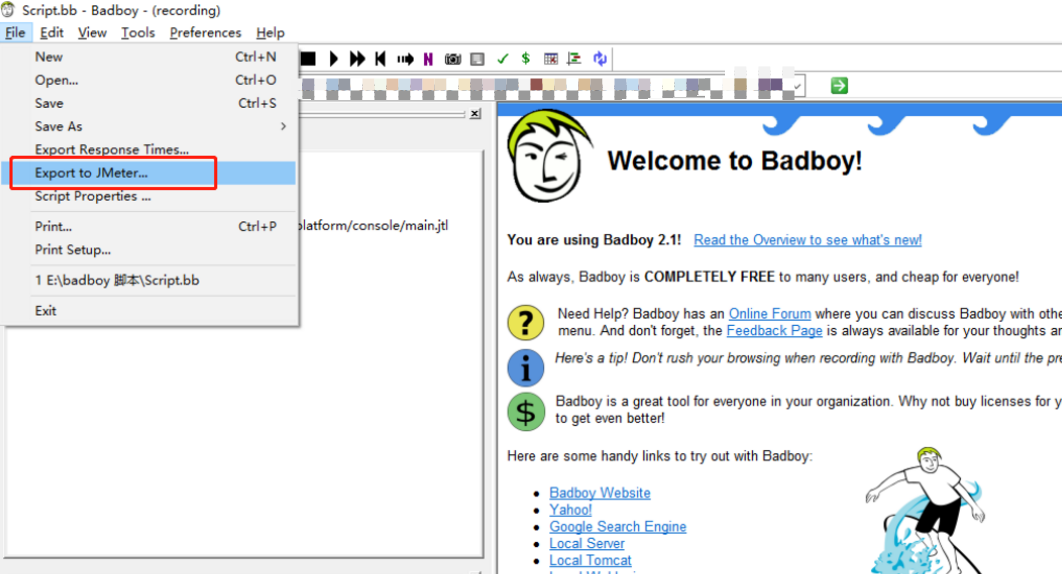Click the yellow question mark help icon

pos(526,323)
